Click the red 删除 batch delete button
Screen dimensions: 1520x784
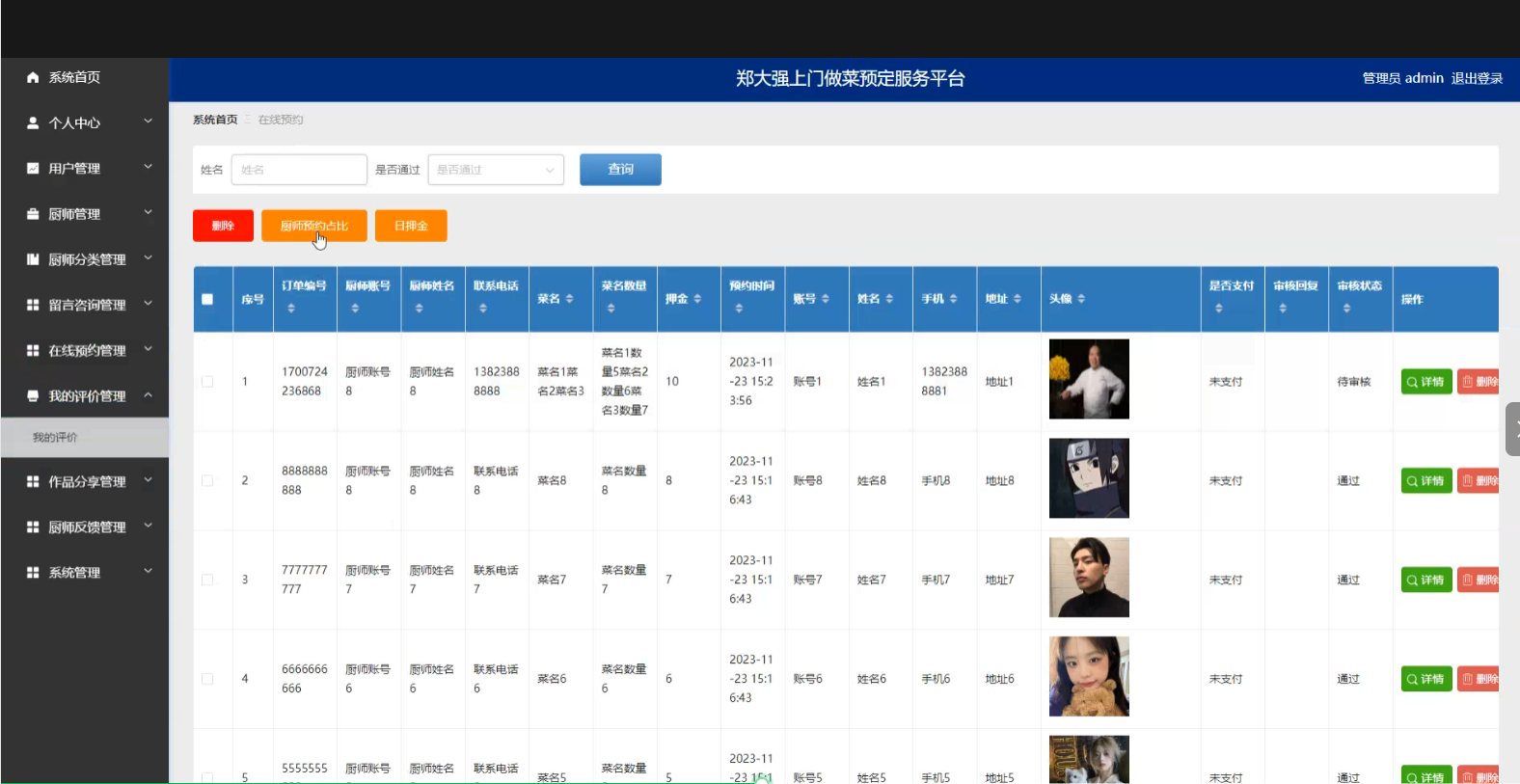223,226
